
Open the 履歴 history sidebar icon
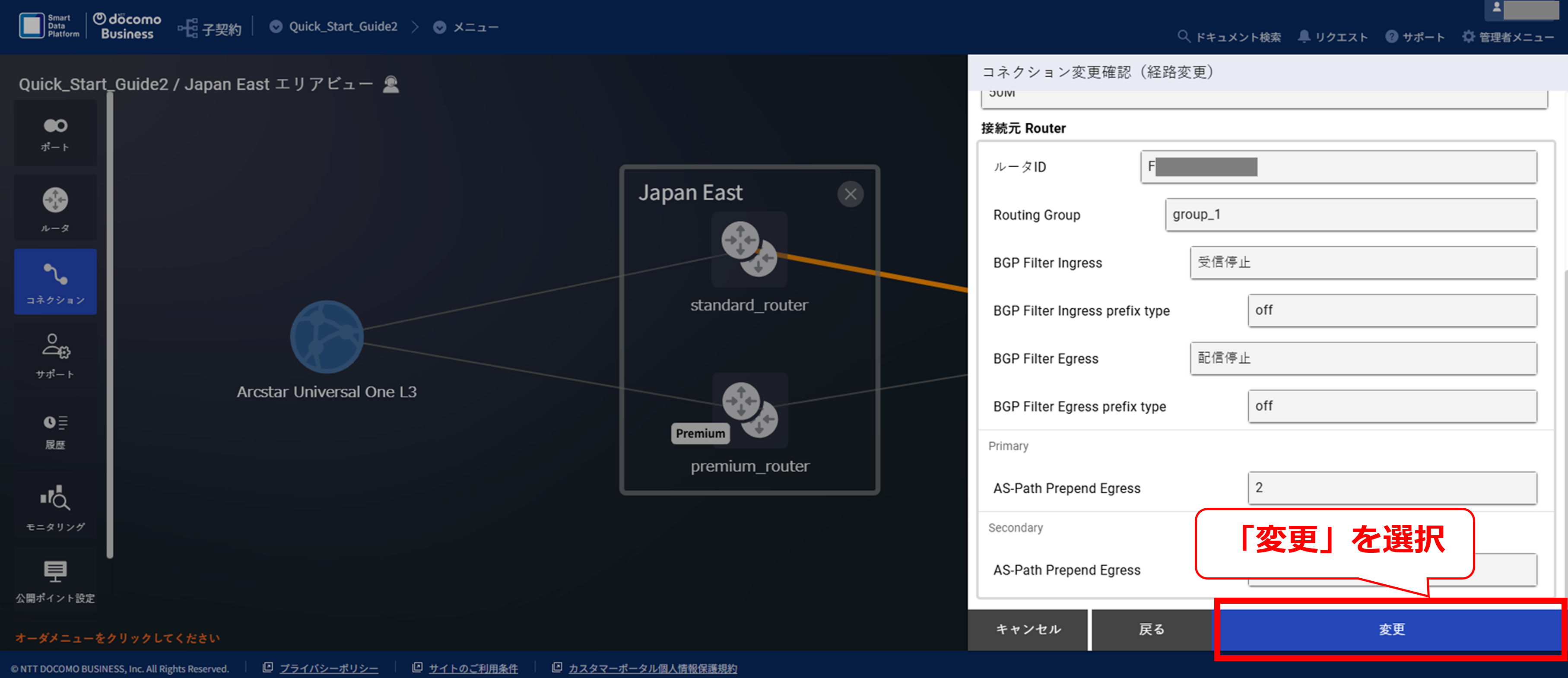tap(55, 431)
